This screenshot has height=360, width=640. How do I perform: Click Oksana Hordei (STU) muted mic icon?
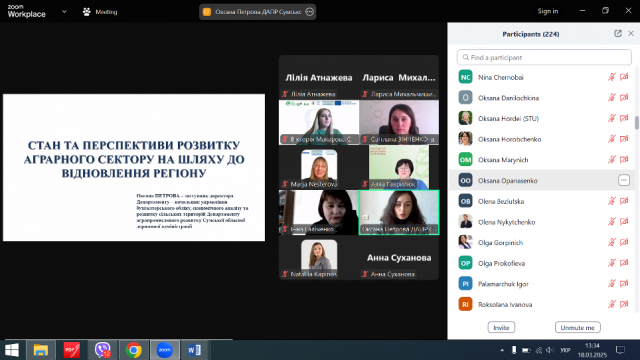[x=611, y=118]
